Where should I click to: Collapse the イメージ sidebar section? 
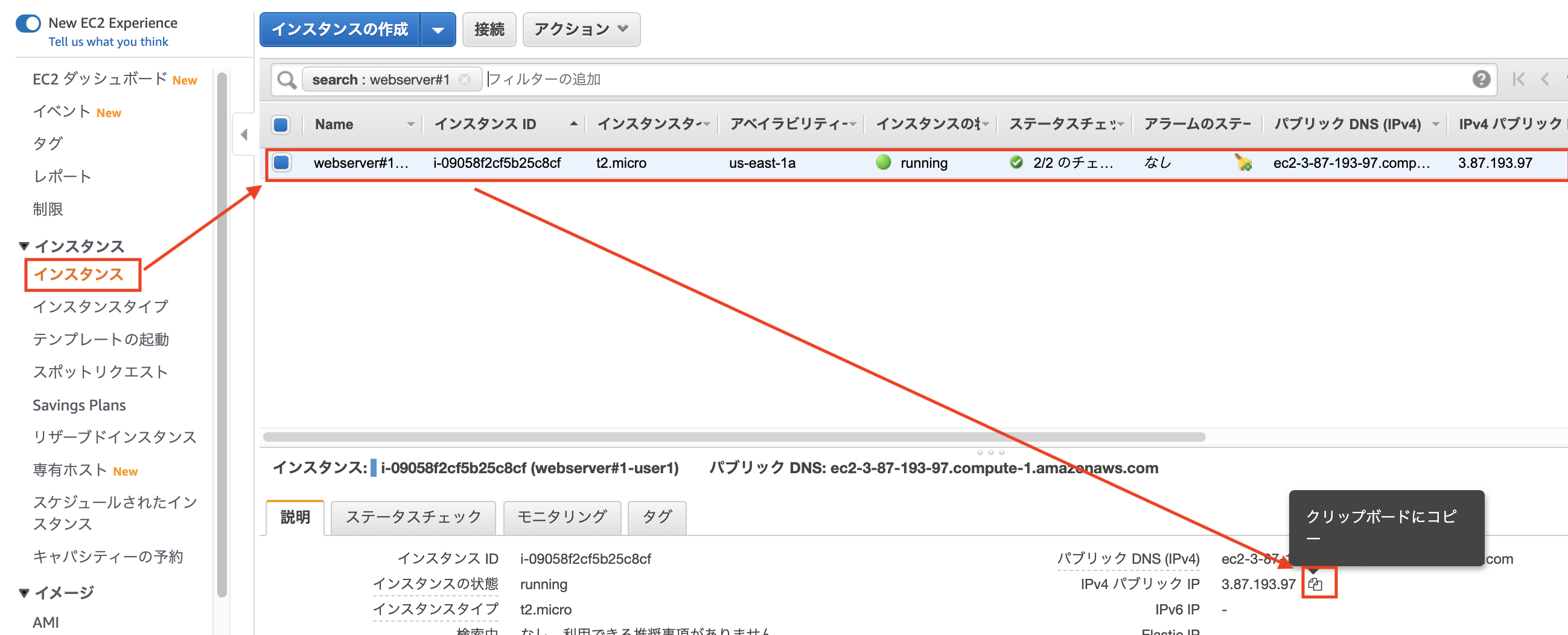point(25,592)
